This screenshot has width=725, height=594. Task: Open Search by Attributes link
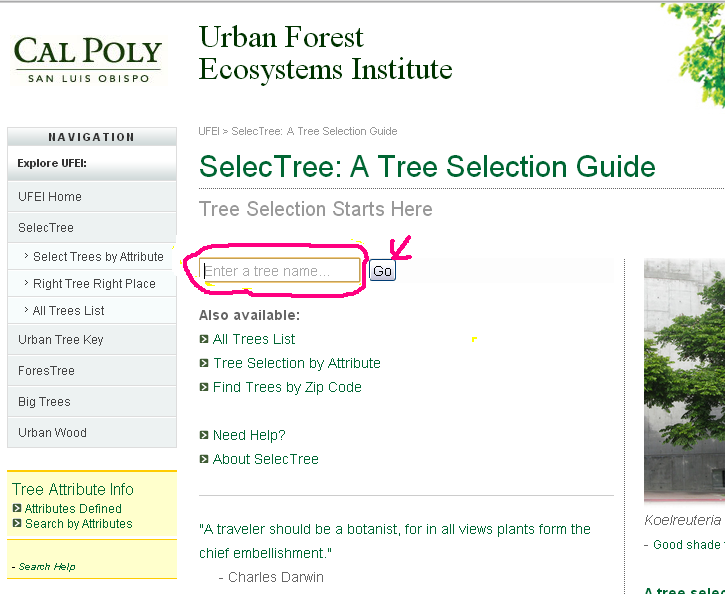point(79,524)
